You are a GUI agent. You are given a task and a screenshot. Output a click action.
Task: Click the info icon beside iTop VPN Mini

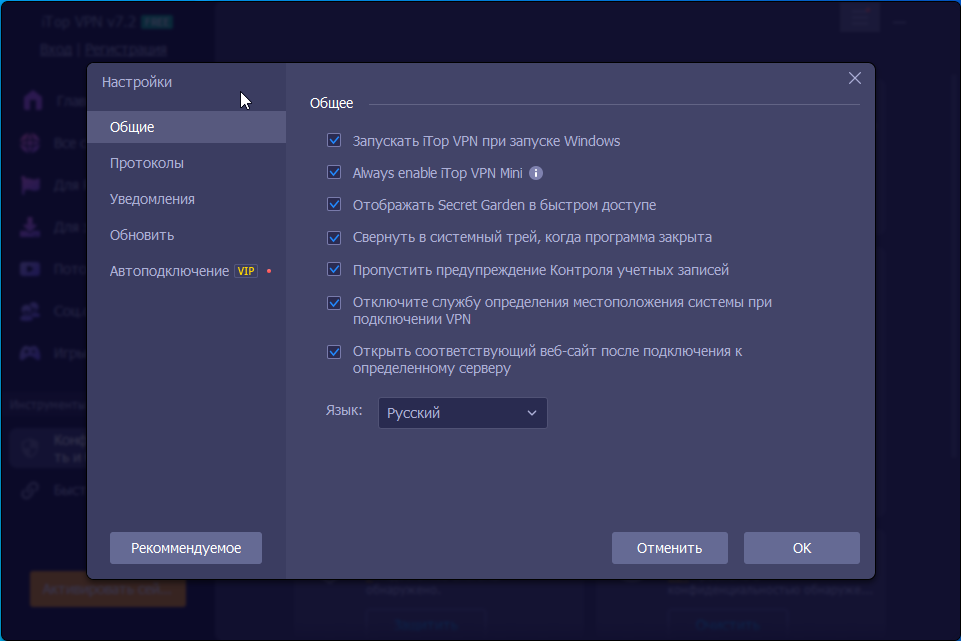point(536,173)
